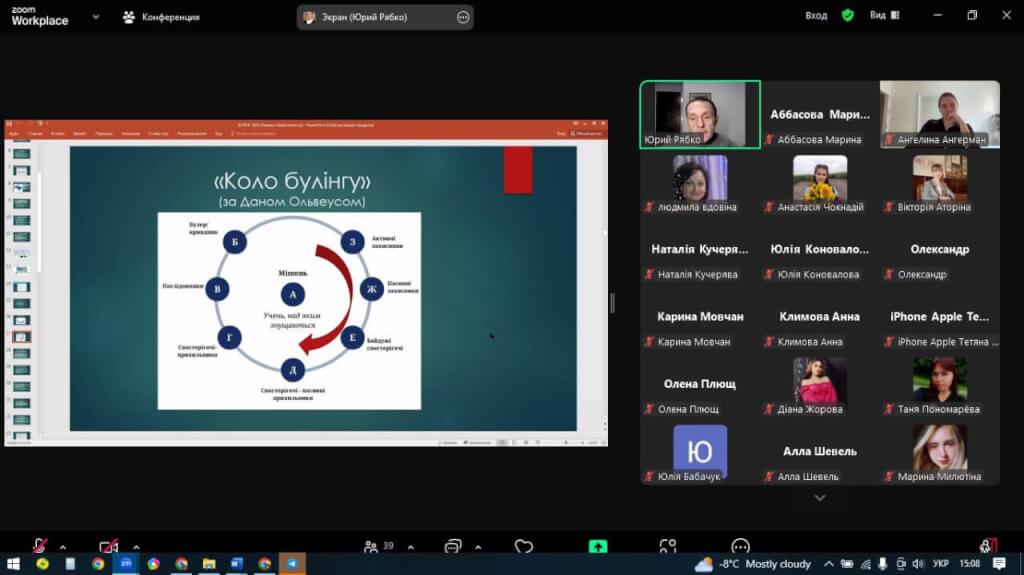The image size is (1024, 575).
Task: Turn on the video camera
Action: 109,546
